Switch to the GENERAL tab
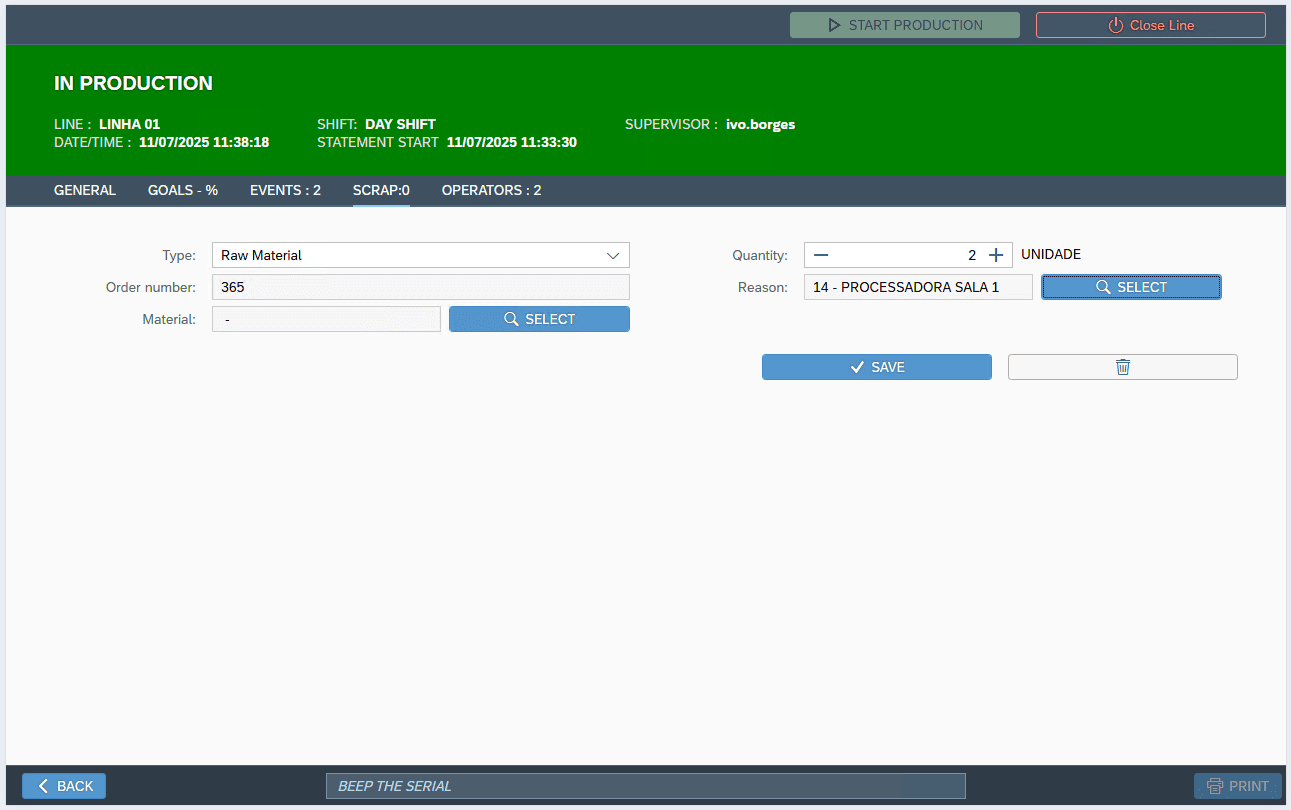 click(85, 190)
